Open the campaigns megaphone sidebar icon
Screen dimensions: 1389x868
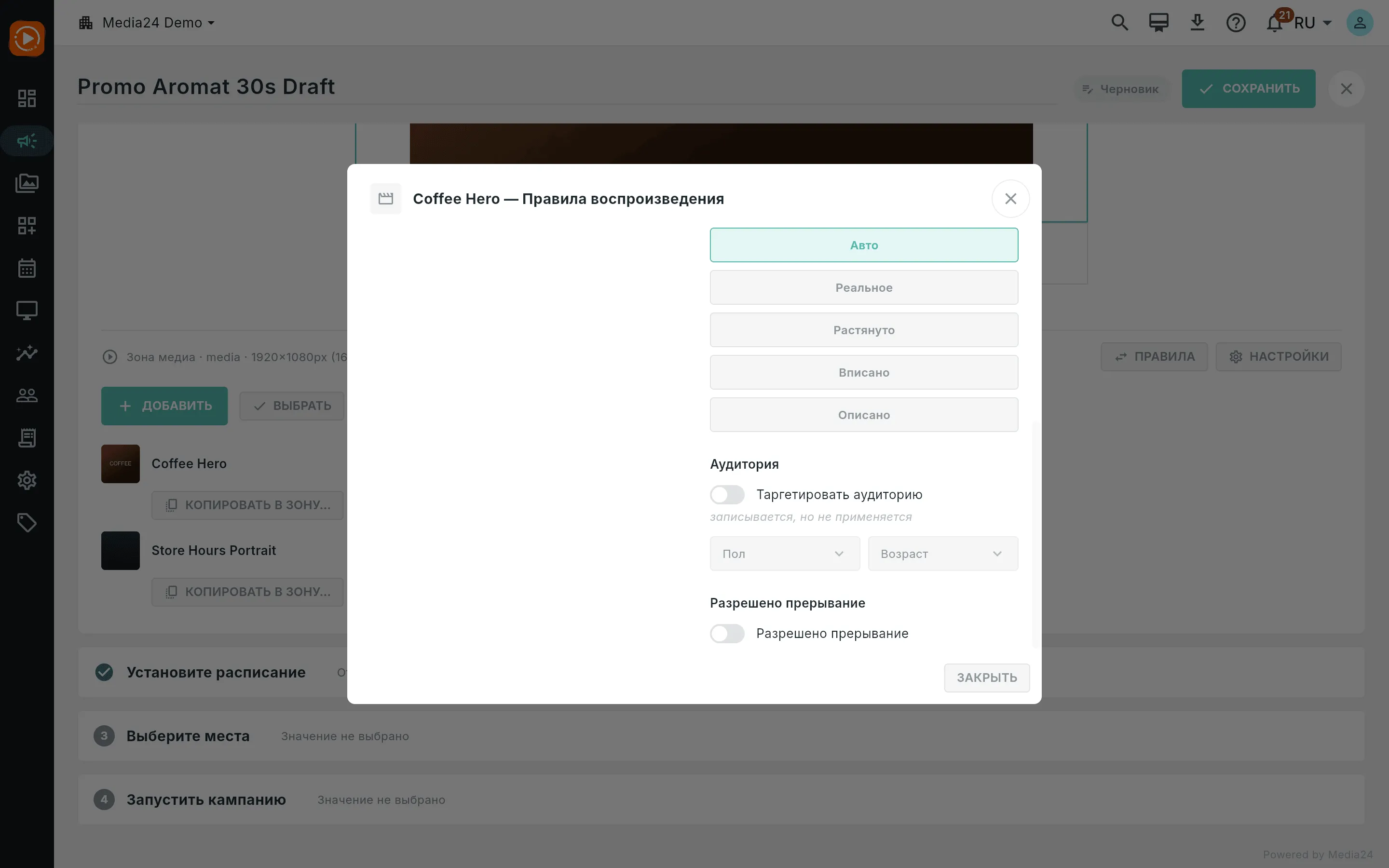click(27, 141)
